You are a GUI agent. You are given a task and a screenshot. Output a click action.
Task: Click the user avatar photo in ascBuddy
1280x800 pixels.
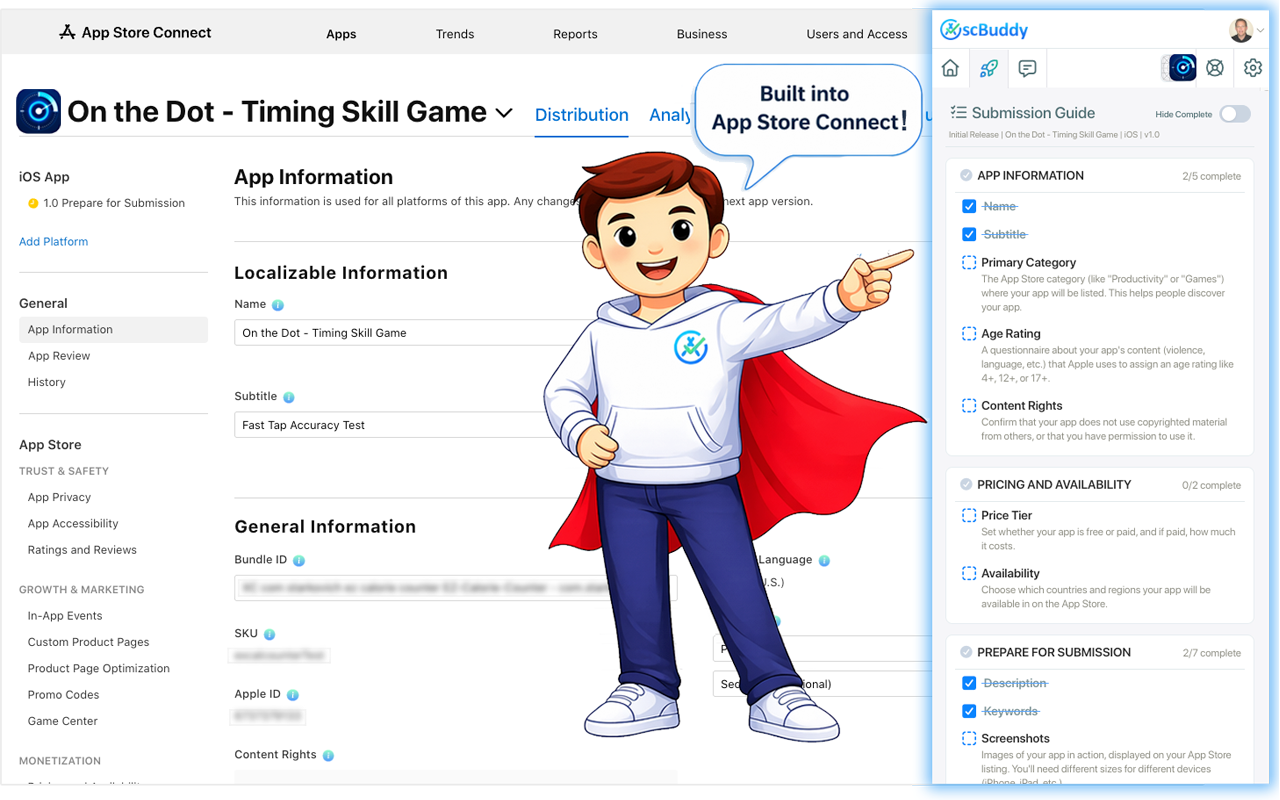click(x=1241, y=30)
